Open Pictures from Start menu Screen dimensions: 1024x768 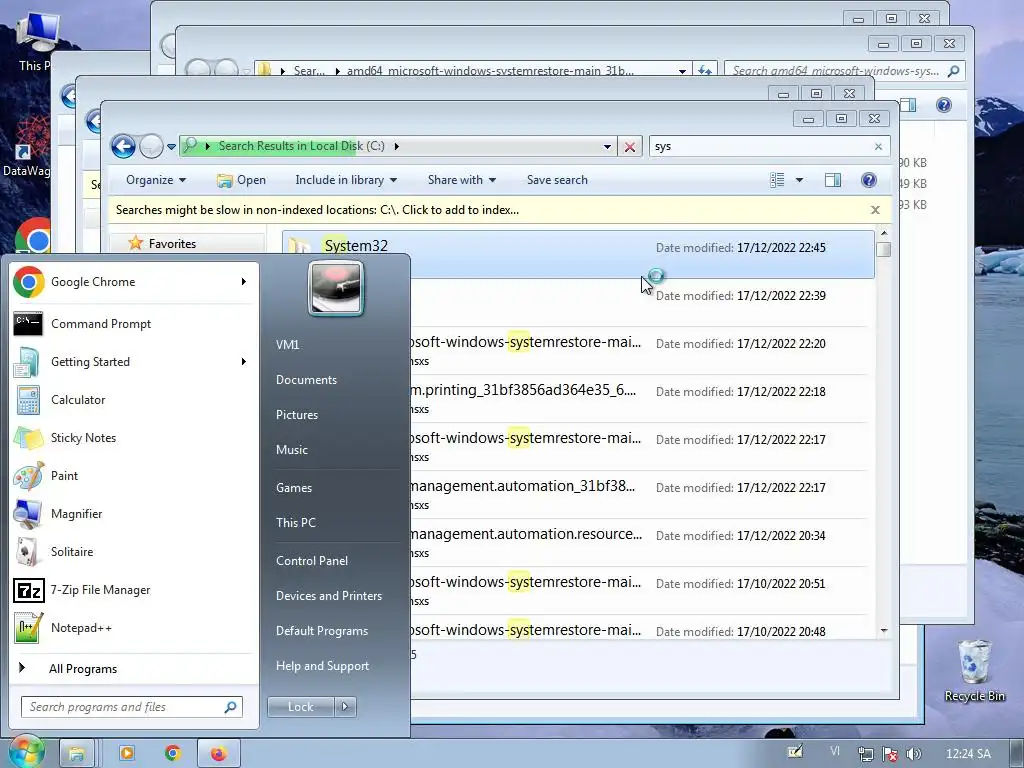pyautogui.click(x=297, y=415)
